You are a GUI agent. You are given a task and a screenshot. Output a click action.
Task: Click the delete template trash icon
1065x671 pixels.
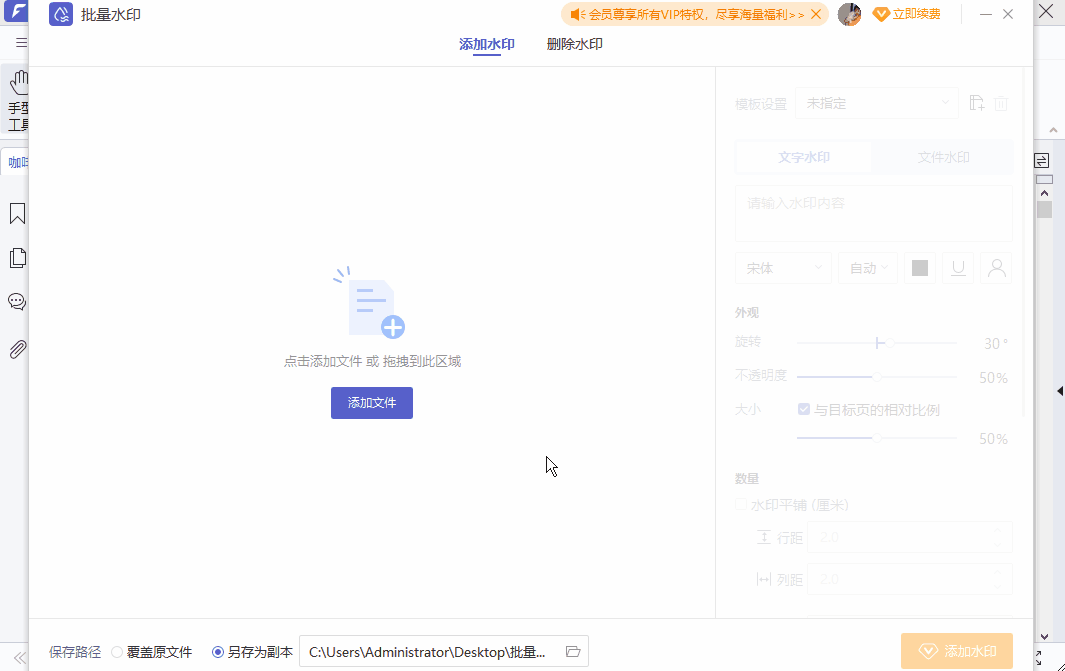pyautogui.click(x=1001, y=102)
